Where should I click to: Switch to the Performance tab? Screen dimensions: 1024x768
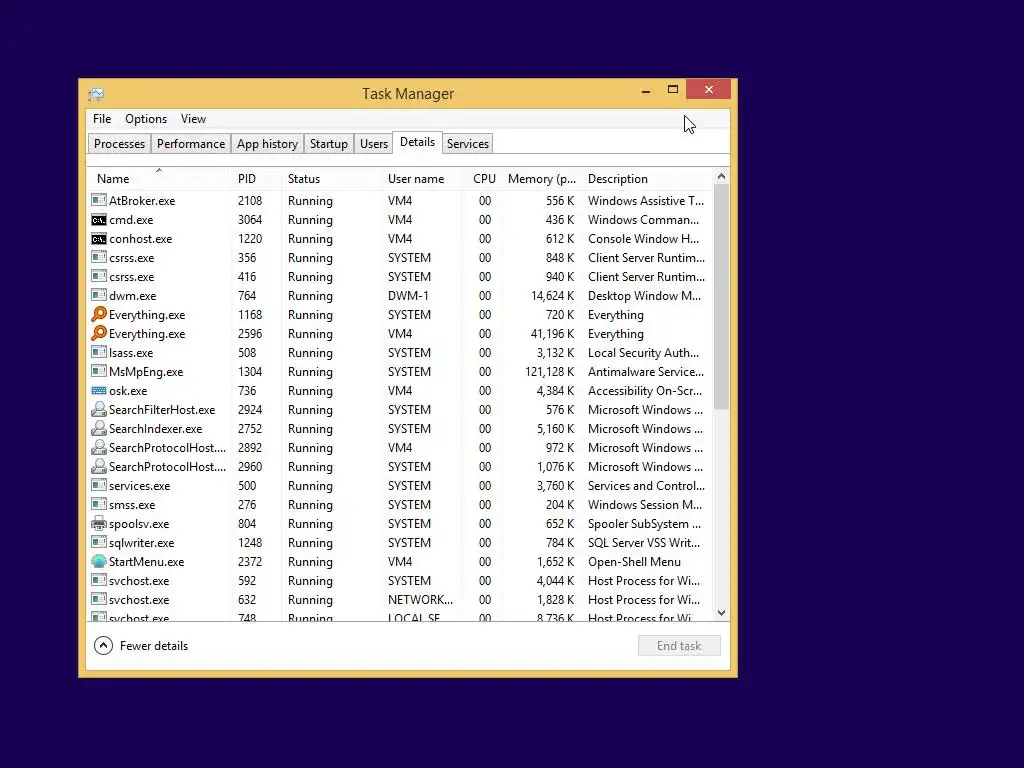tap(191, 144)
